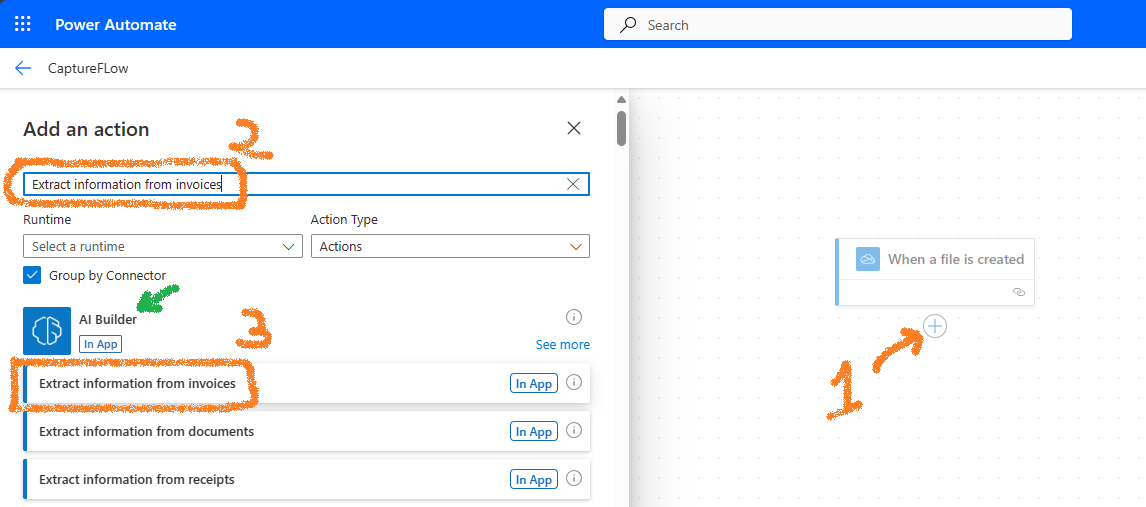The height and width of the screenshot is (507, 1146).
Task: Open the When a file is created trigger
Action: point(935,271)
